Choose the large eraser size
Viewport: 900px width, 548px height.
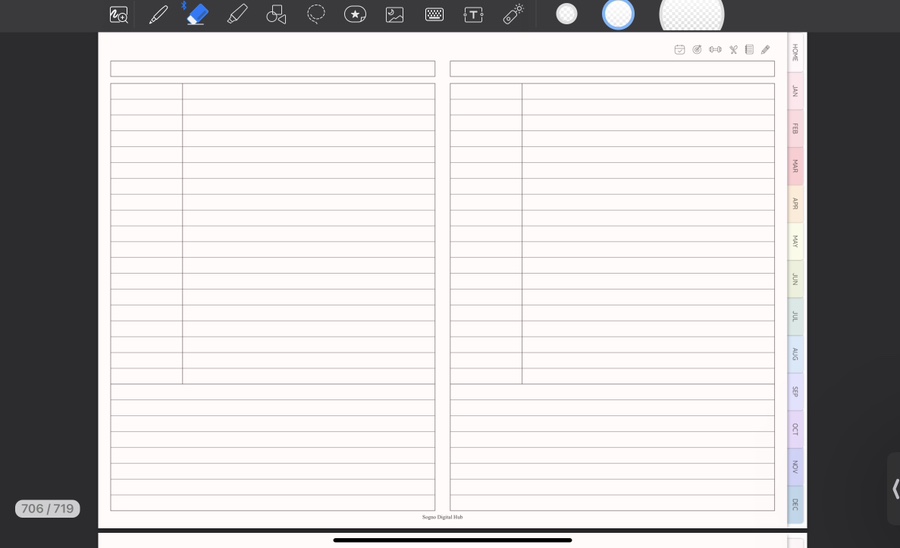pos(692,15)
